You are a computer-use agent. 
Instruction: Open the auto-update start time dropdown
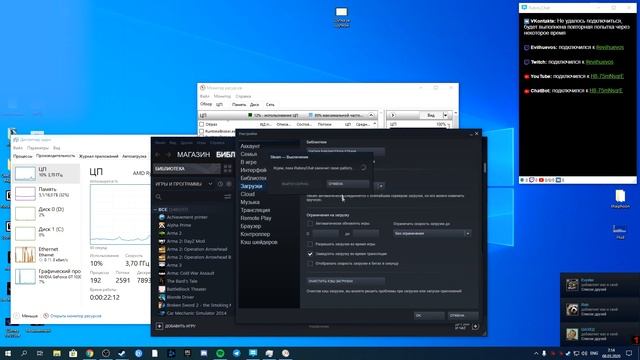pos(326,234)
